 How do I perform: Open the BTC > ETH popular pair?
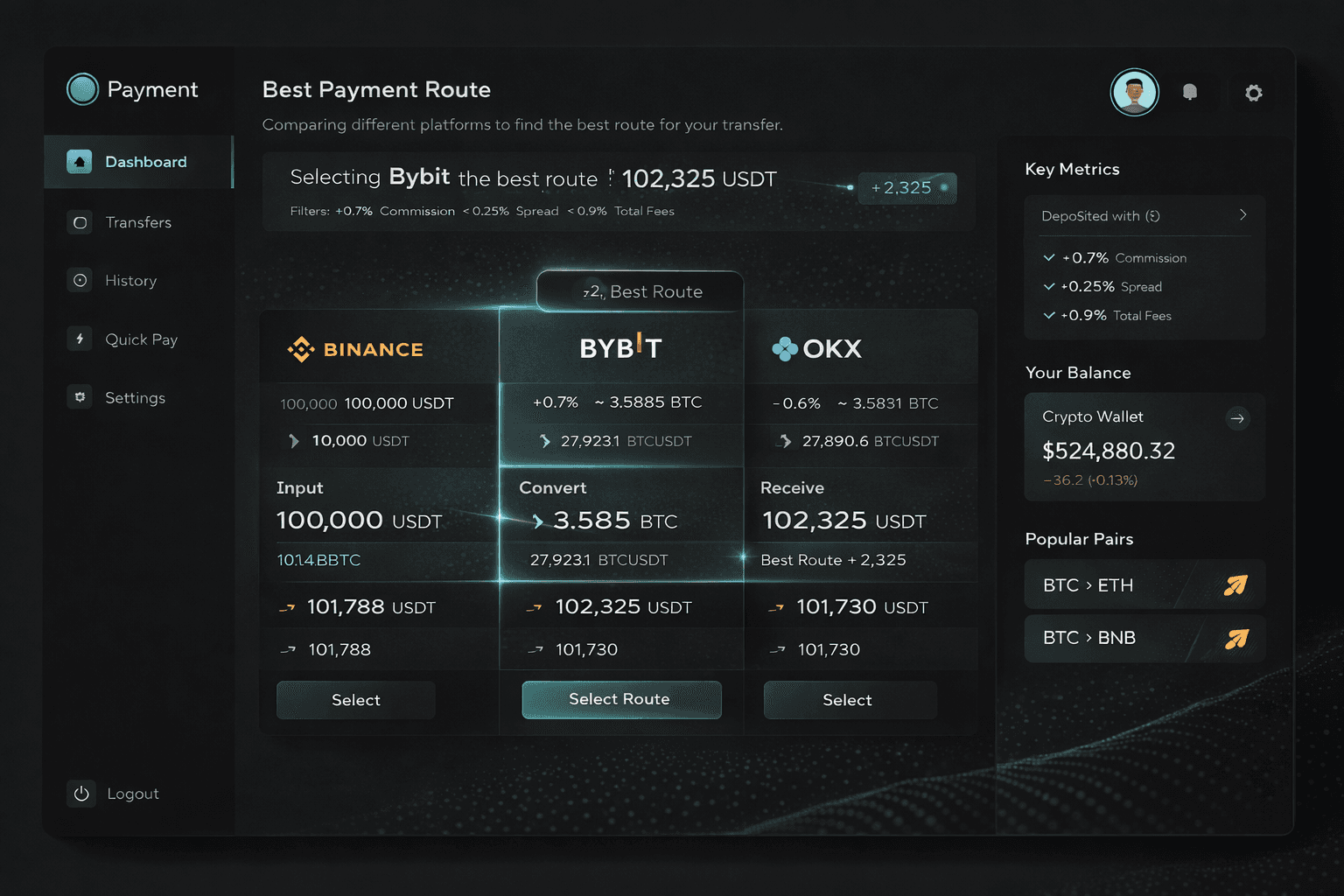click(1144, 585)
